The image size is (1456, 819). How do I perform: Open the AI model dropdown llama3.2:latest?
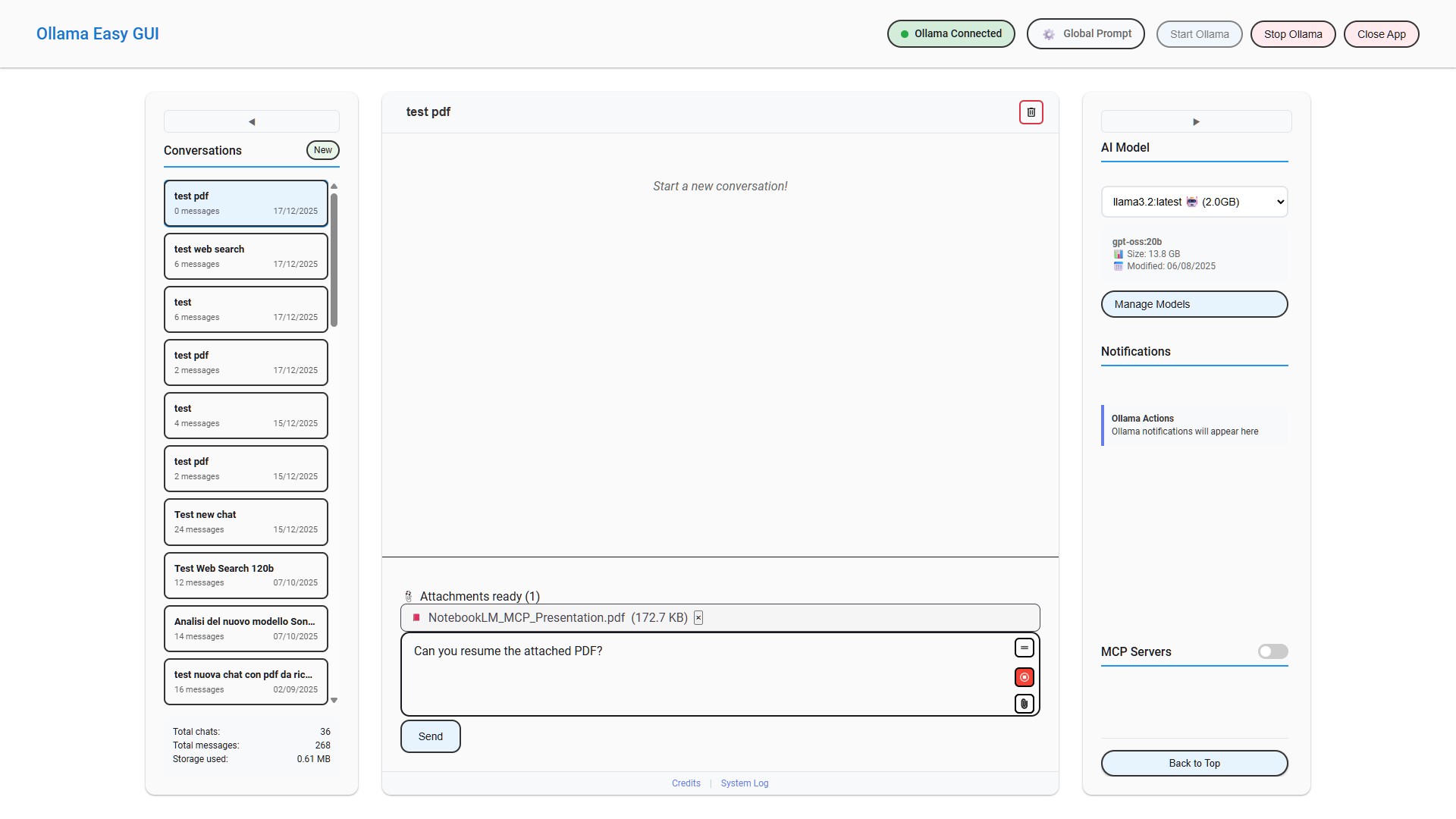coord(1194,202)
